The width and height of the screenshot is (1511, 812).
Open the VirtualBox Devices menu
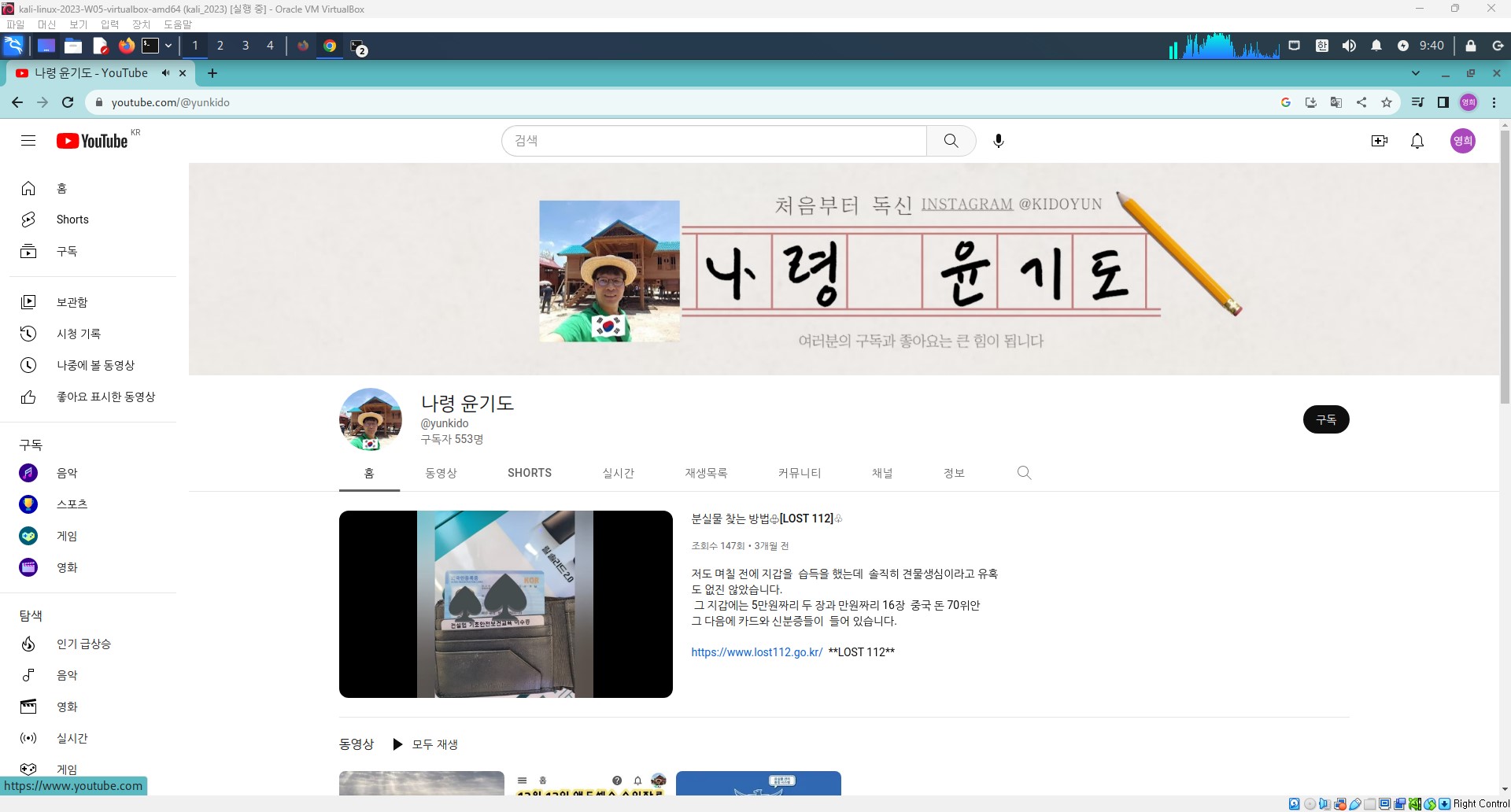(141, 24)
